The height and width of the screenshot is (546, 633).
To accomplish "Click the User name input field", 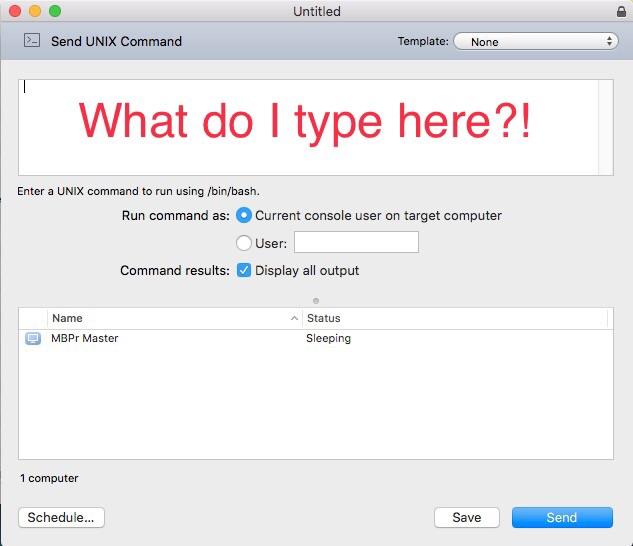I will (356, 242).
